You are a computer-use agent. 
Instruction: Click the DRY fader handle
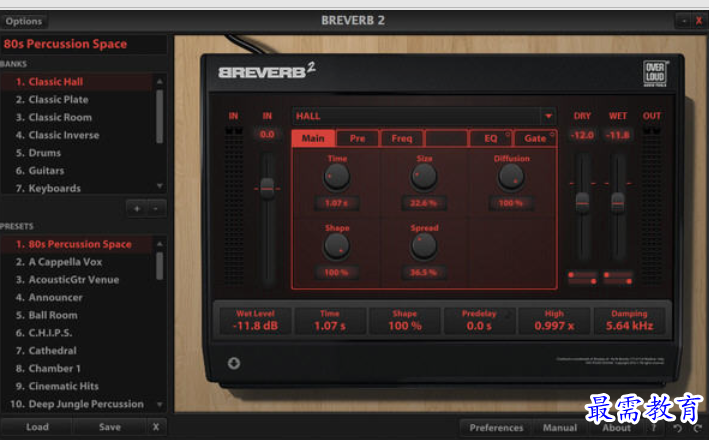[582, 202]
